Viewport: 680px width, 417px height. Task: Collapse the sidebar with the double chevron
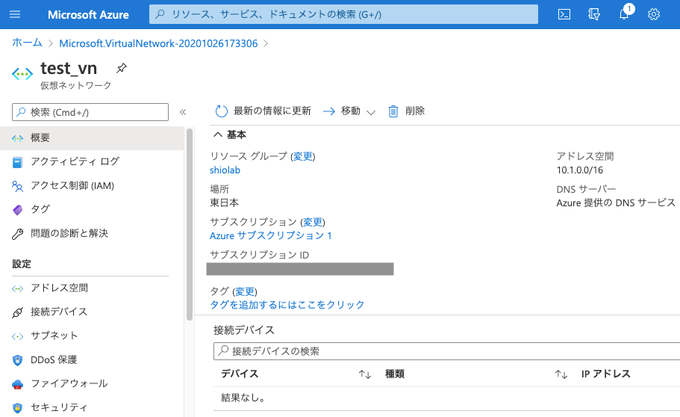[183, 112]
